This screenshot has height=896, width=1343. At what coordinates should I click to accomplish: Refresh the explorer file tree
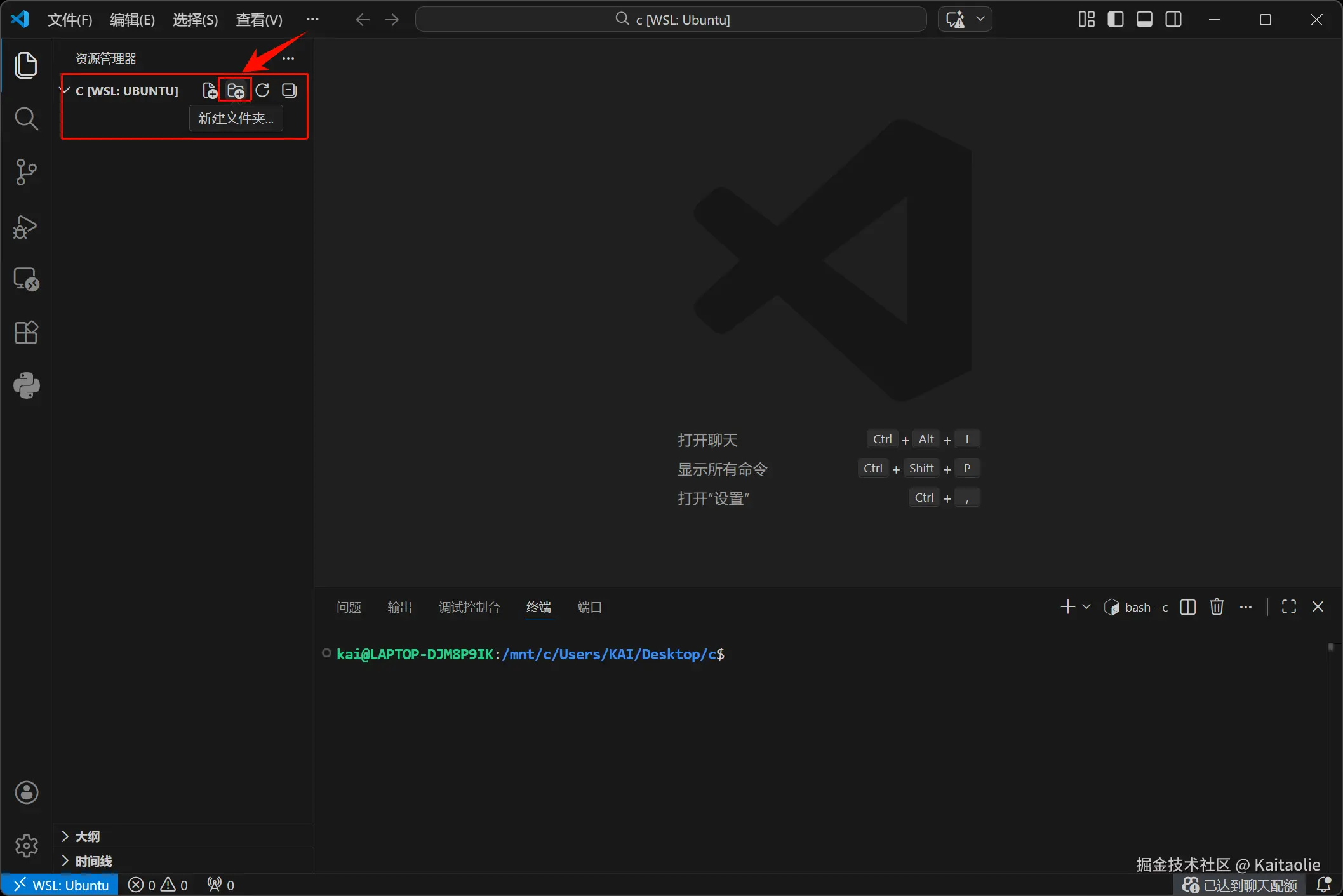click(262, 91)
